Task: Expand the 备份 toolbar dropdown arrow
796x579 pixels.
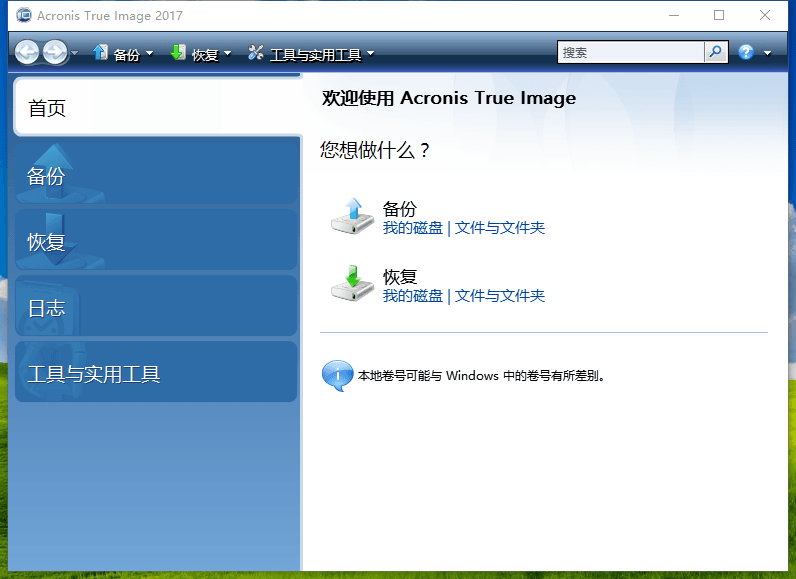Action: click(x=149, y=53)
